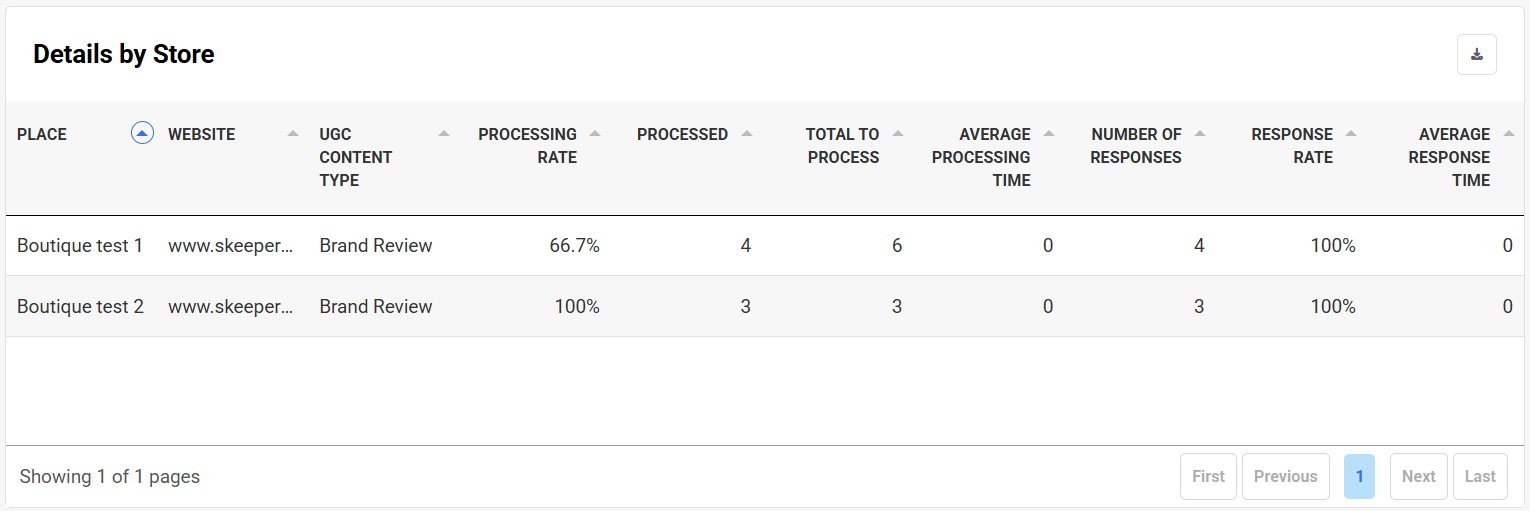1530x511 pixels.
Task: Click Boutique test 2 website link
Action: 230,307
